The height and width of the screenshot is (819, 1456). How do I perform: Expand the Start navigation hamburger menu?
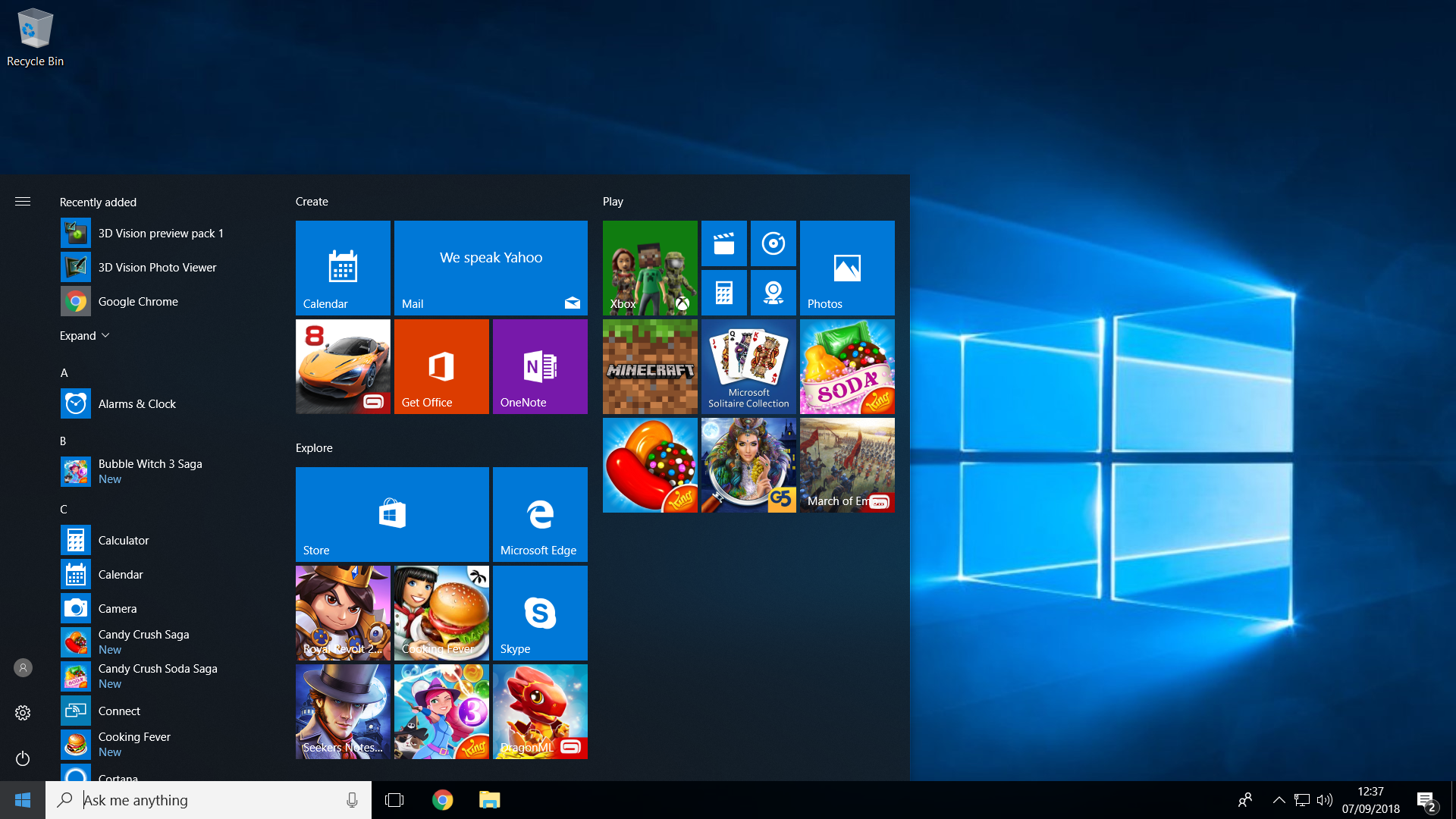[23, 202]
